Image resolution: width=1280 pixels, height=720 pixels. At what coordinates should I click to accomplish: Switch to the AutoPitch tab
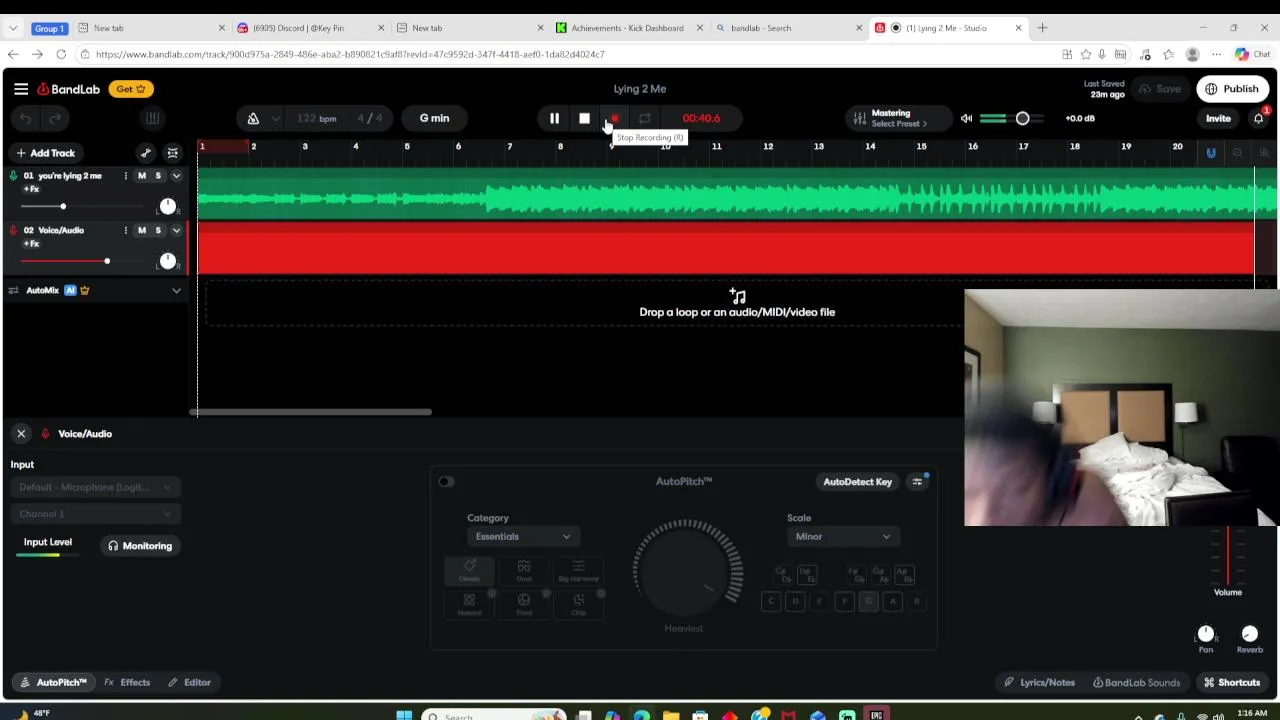pos(53,683)
